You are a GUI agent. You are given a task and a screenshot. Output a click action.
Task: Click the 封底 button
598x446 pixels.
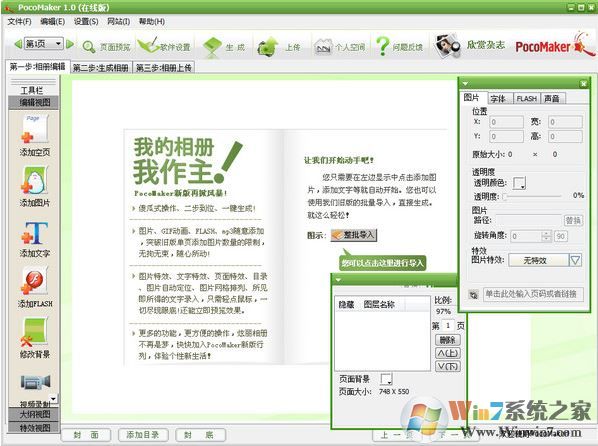[x=200, y=435]
